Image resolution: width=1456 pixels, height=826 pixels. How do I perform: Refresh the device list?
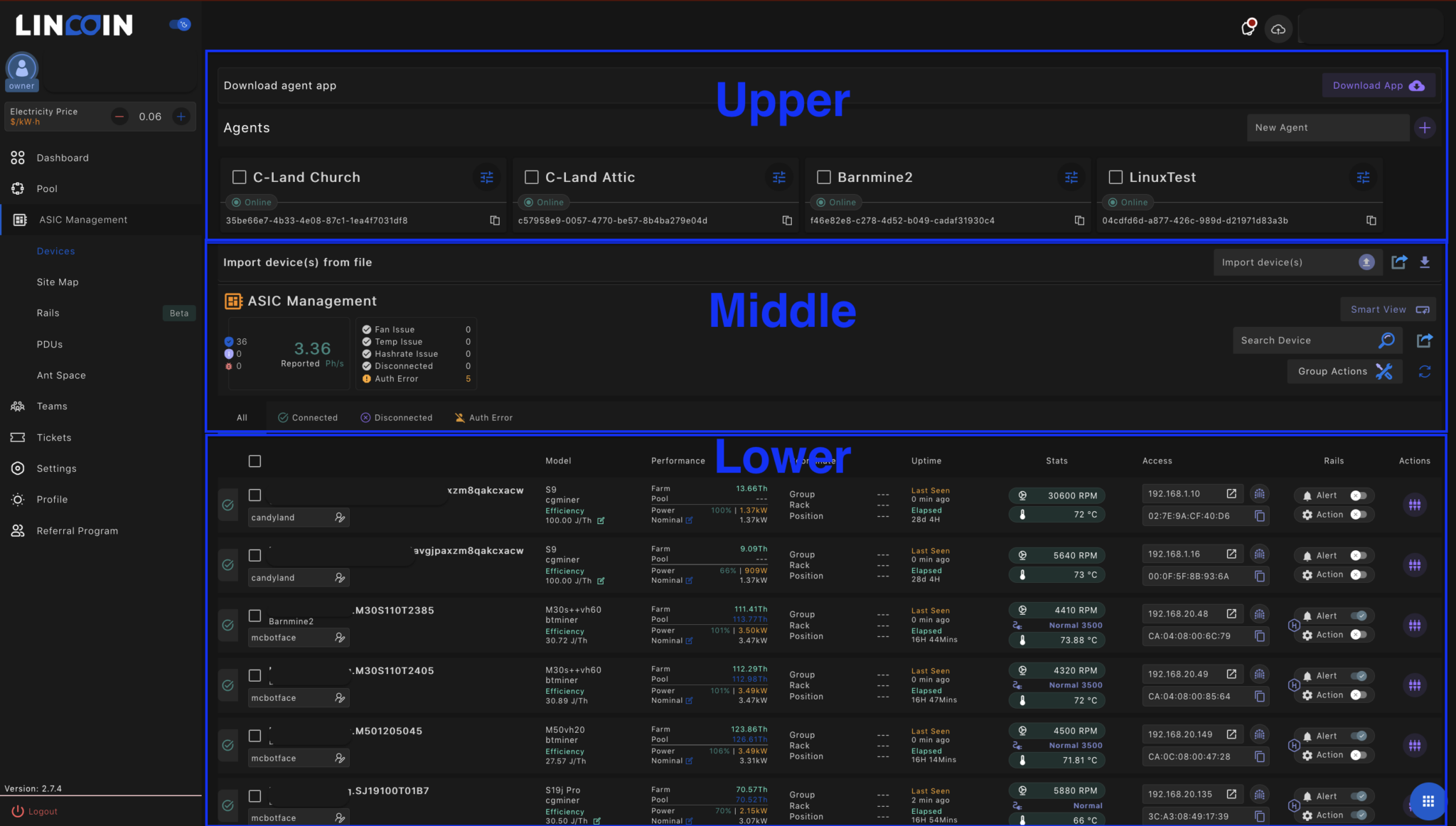coord(1425,371)
